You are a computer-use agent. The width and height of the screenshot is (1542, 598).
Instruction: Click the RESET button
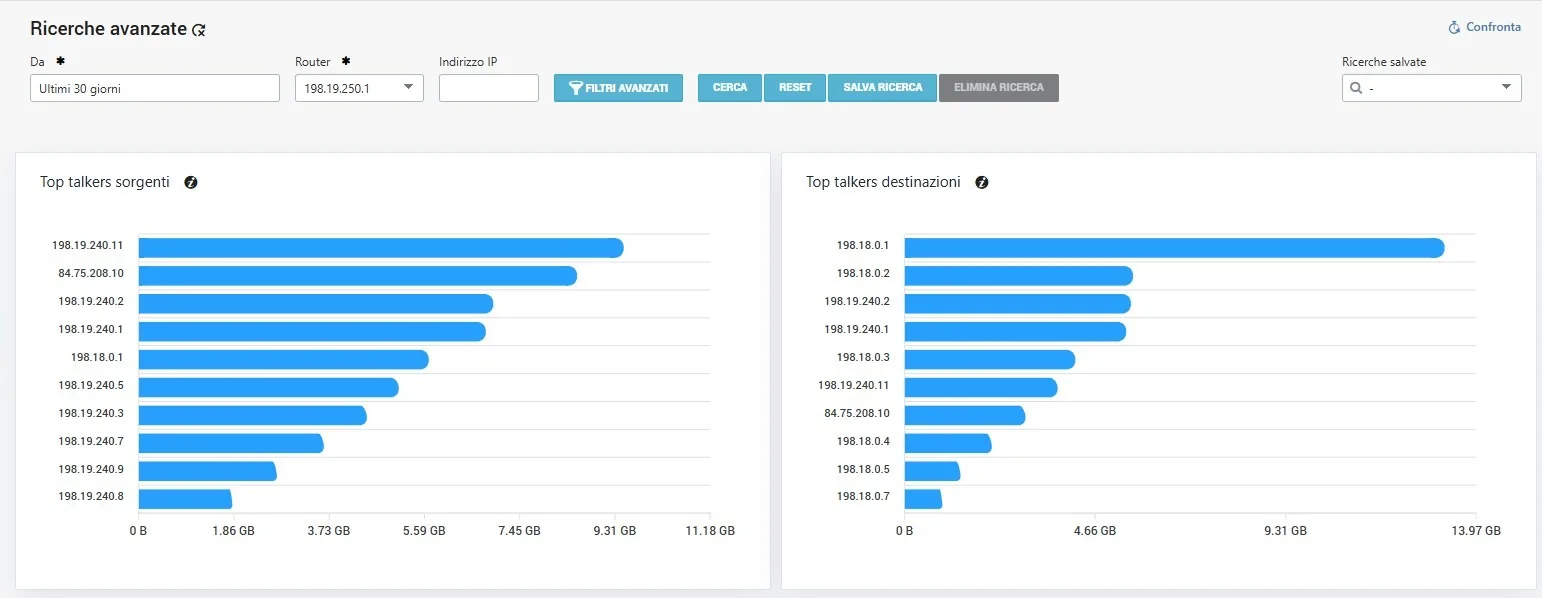795,88
